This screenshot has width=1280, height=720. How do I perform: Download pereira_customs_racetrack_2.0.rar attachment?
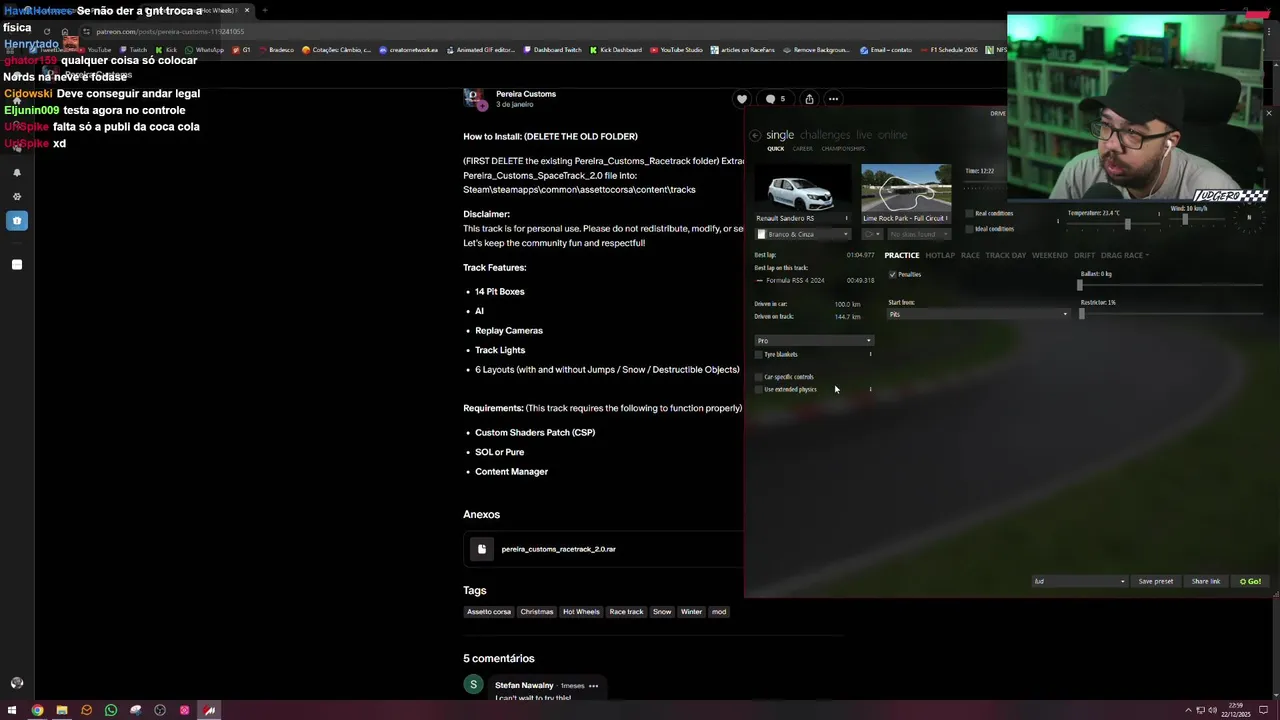pyautogui.click(x=558, y=549)
